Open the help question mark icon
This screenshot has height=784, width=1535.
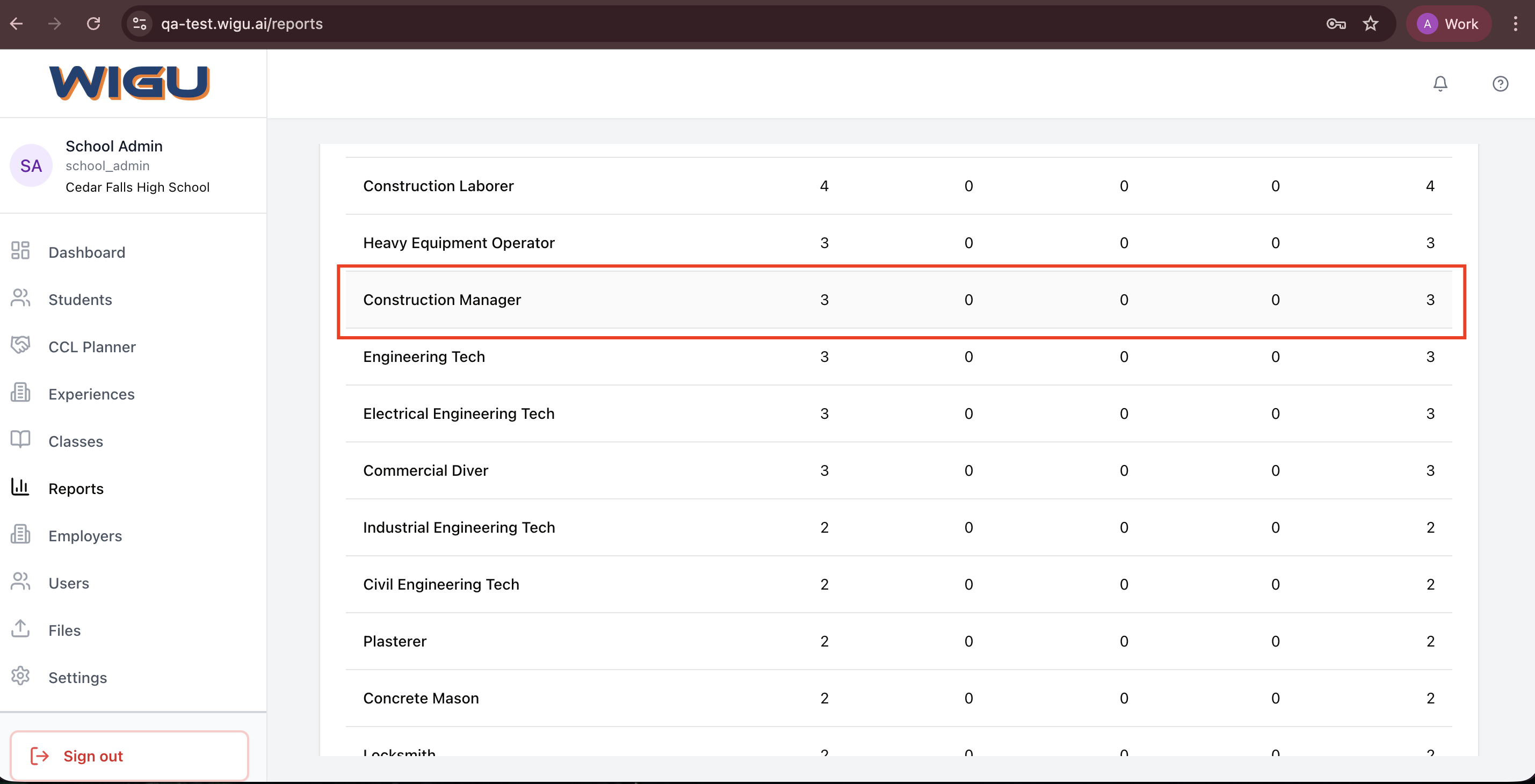1500,84
